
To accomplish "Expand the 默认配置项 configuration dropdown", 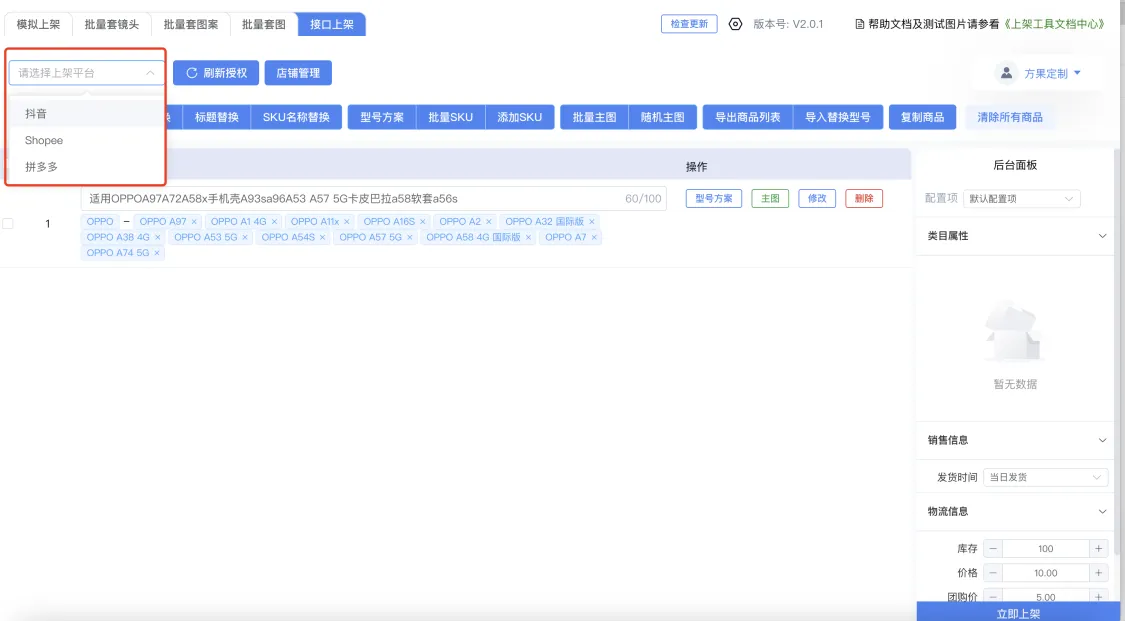I will click(1021, 199).
